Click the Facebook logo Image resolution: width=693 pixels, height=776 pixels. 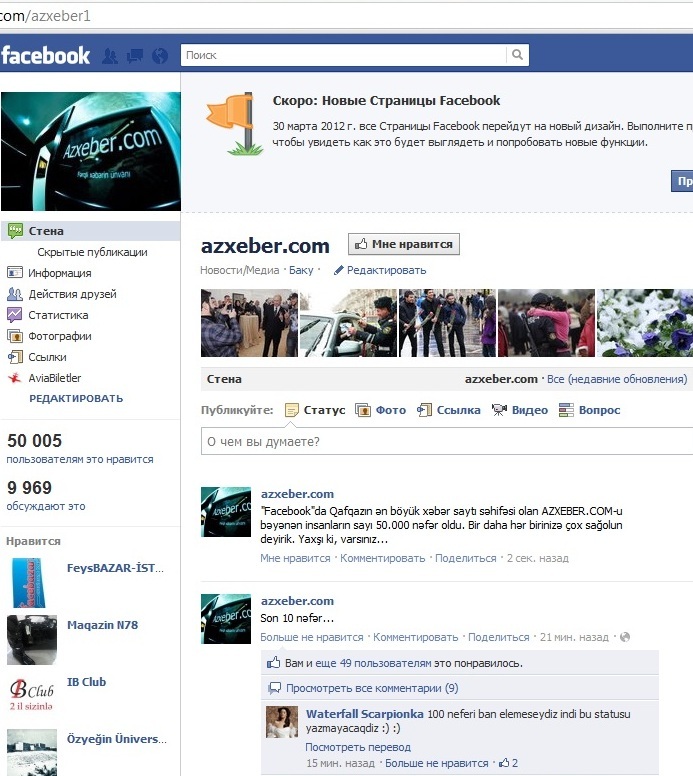46,55
